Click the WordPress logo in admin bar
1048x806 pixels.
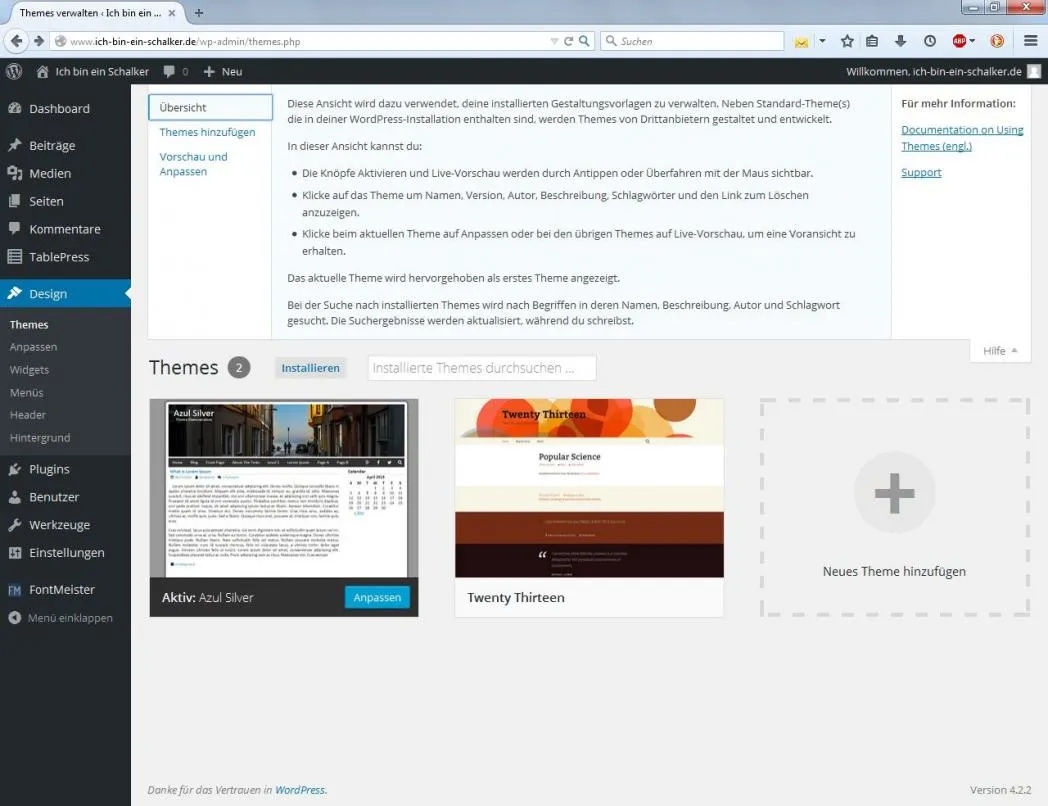coord(14,72)
